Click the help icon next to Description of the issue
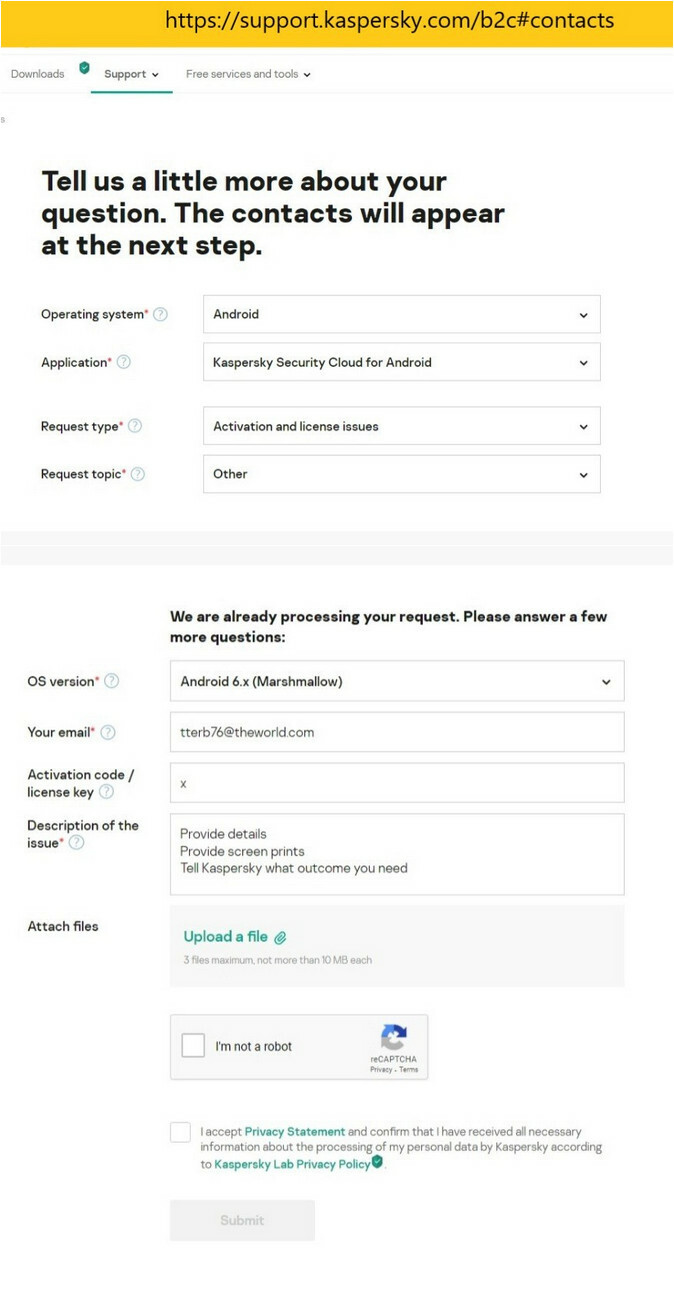 pos(76,843)
